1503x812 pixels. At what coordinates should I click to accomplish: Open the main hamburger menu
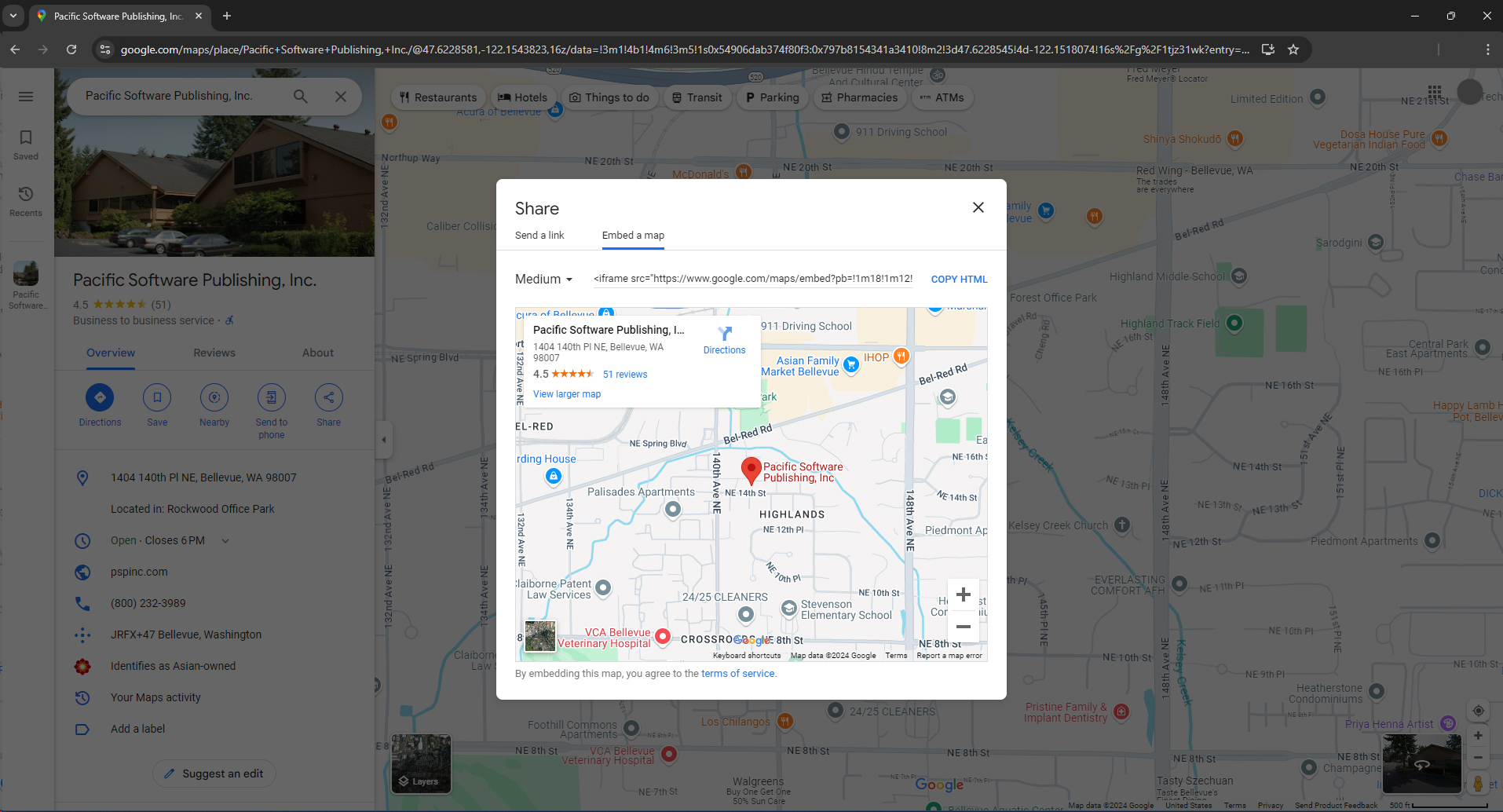26,97
